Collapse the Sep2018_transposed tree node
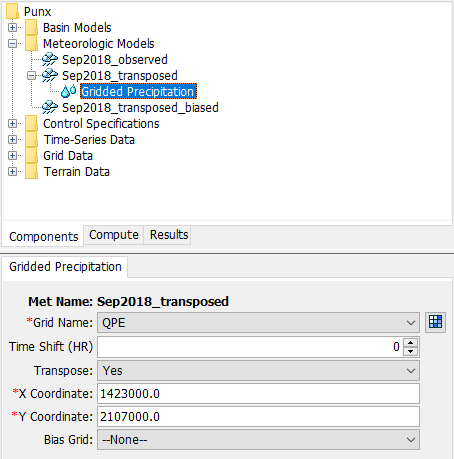Screen dimensions: 454x459 click(x=31, y=76)
